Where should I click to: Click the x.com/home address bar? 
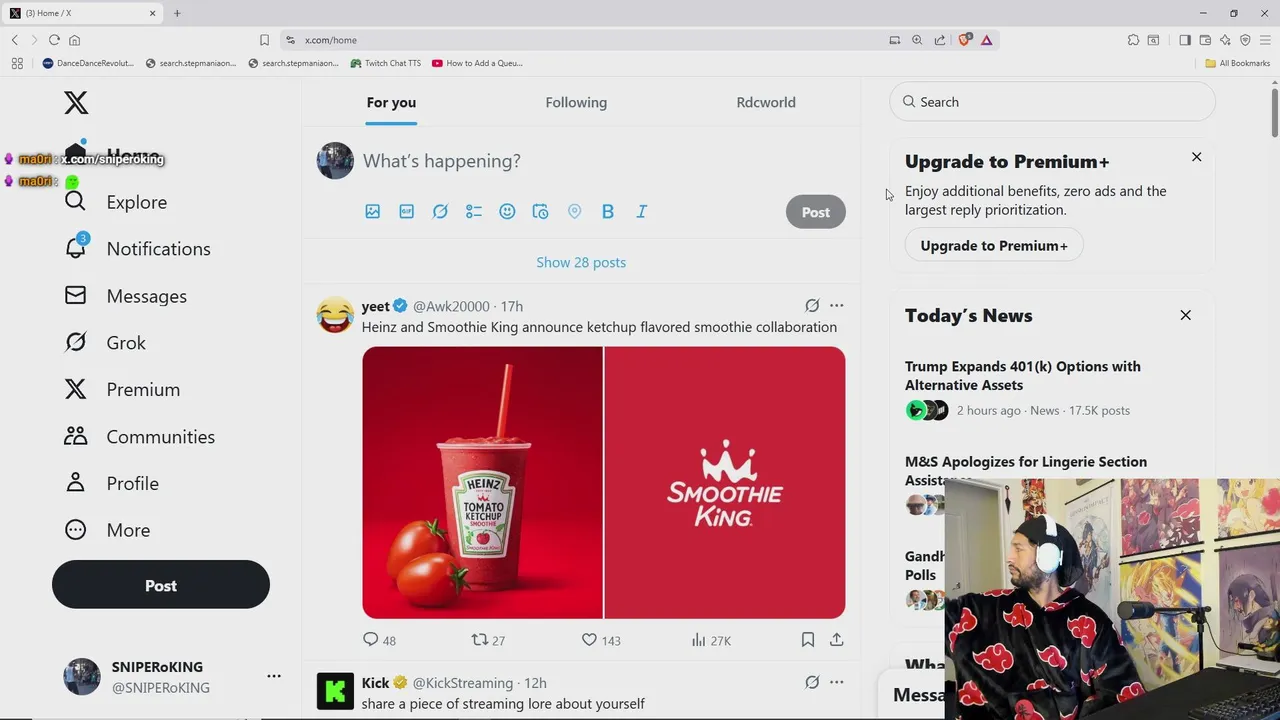590,40
